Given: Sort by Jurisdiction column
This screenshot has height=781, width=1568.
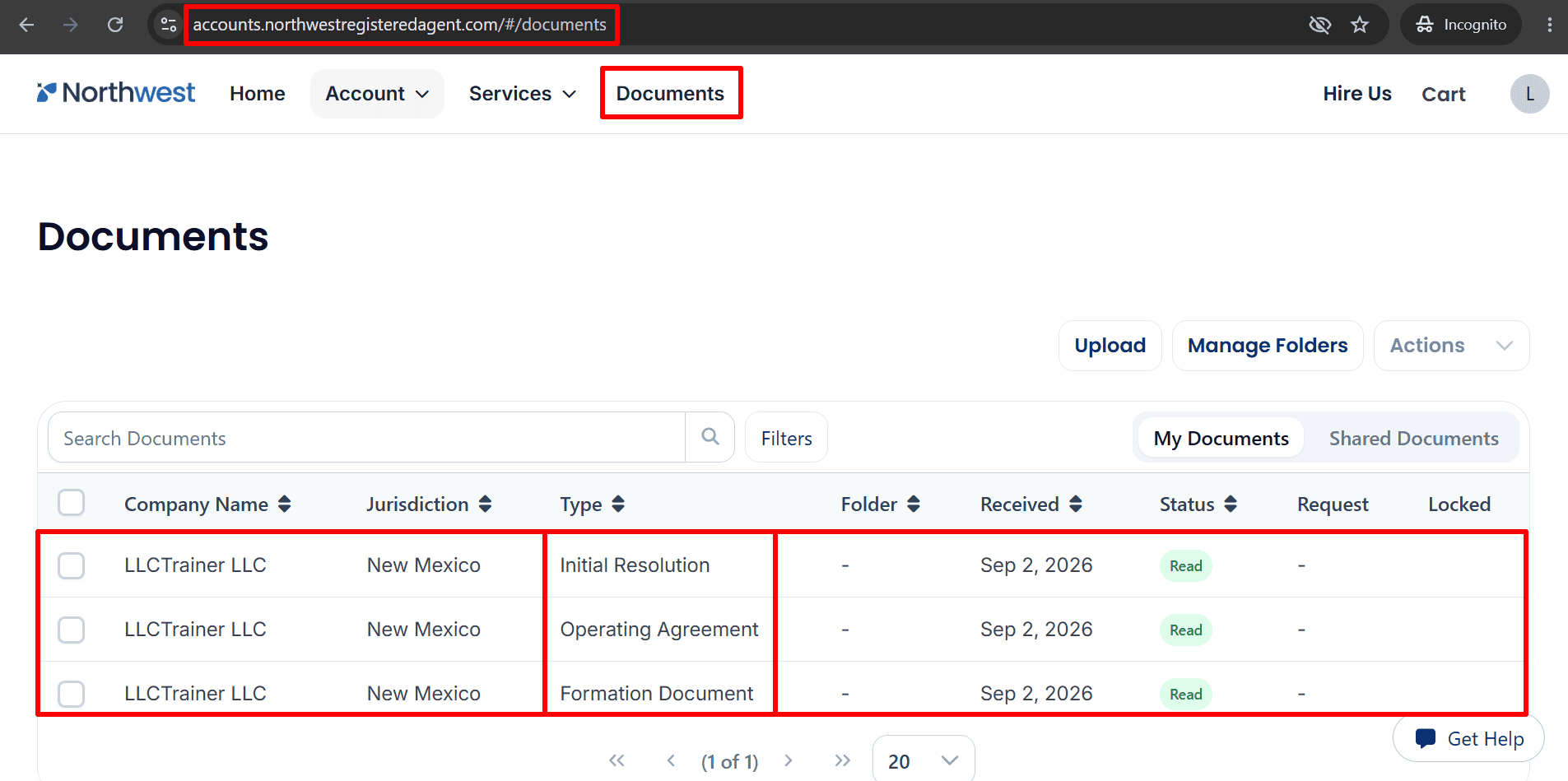Looking at the screenshot, I should (x=486, y=504).
